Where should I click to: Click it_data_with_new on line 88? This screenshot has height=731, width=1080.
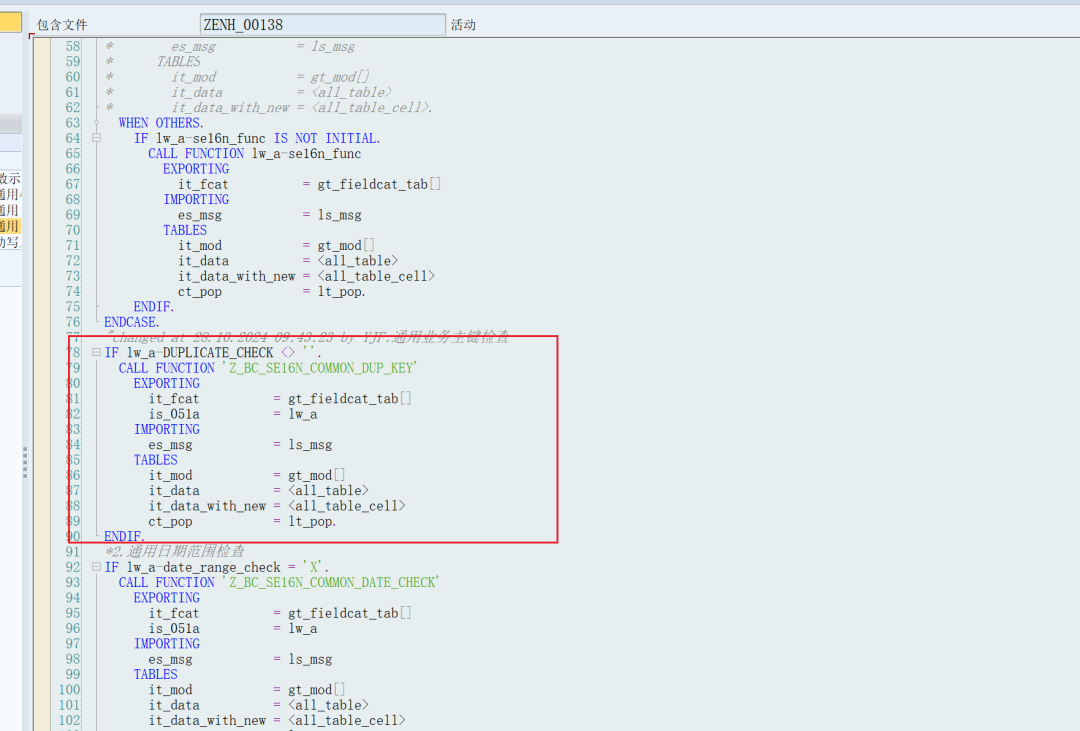(207, 506)
